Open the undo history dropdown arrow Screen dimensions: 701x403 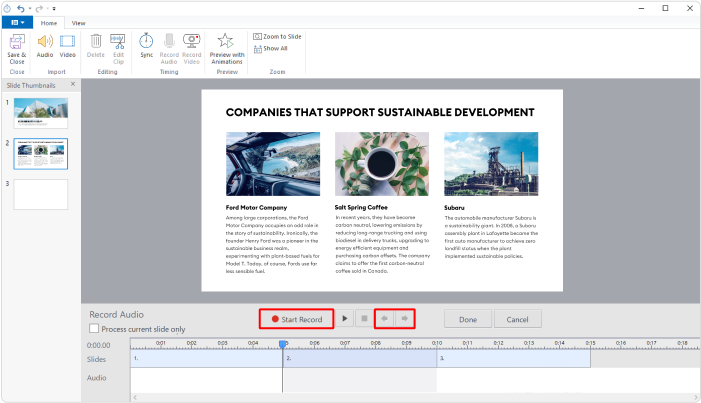pyautogui.click(x=30, y=8)
